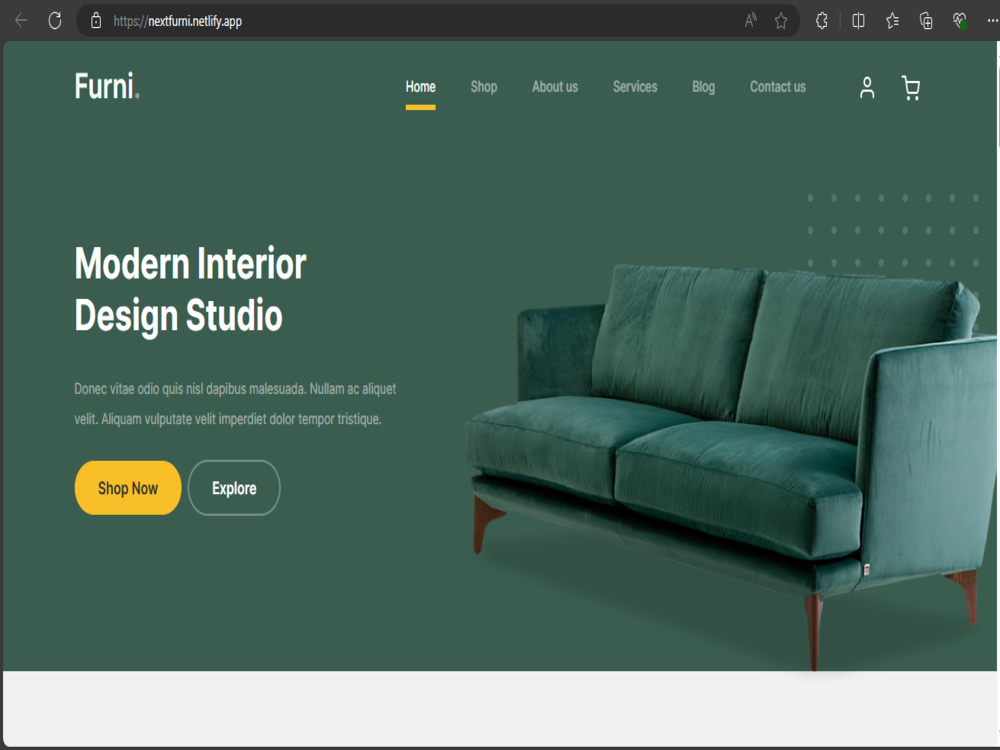Click the Modern Interior Design Studio heading
Image resolution: width=1000 pixels, height=750 pixels.
tap(190, 290)
